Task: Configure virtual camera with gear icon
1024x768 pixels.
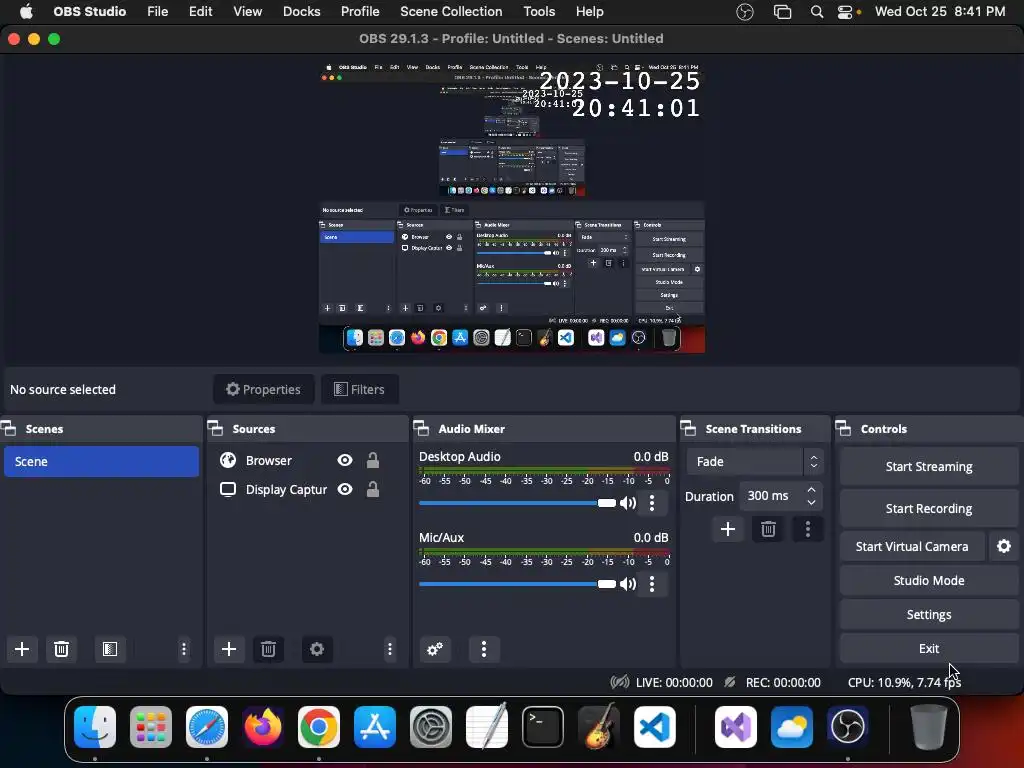Action: point(1004,546)
